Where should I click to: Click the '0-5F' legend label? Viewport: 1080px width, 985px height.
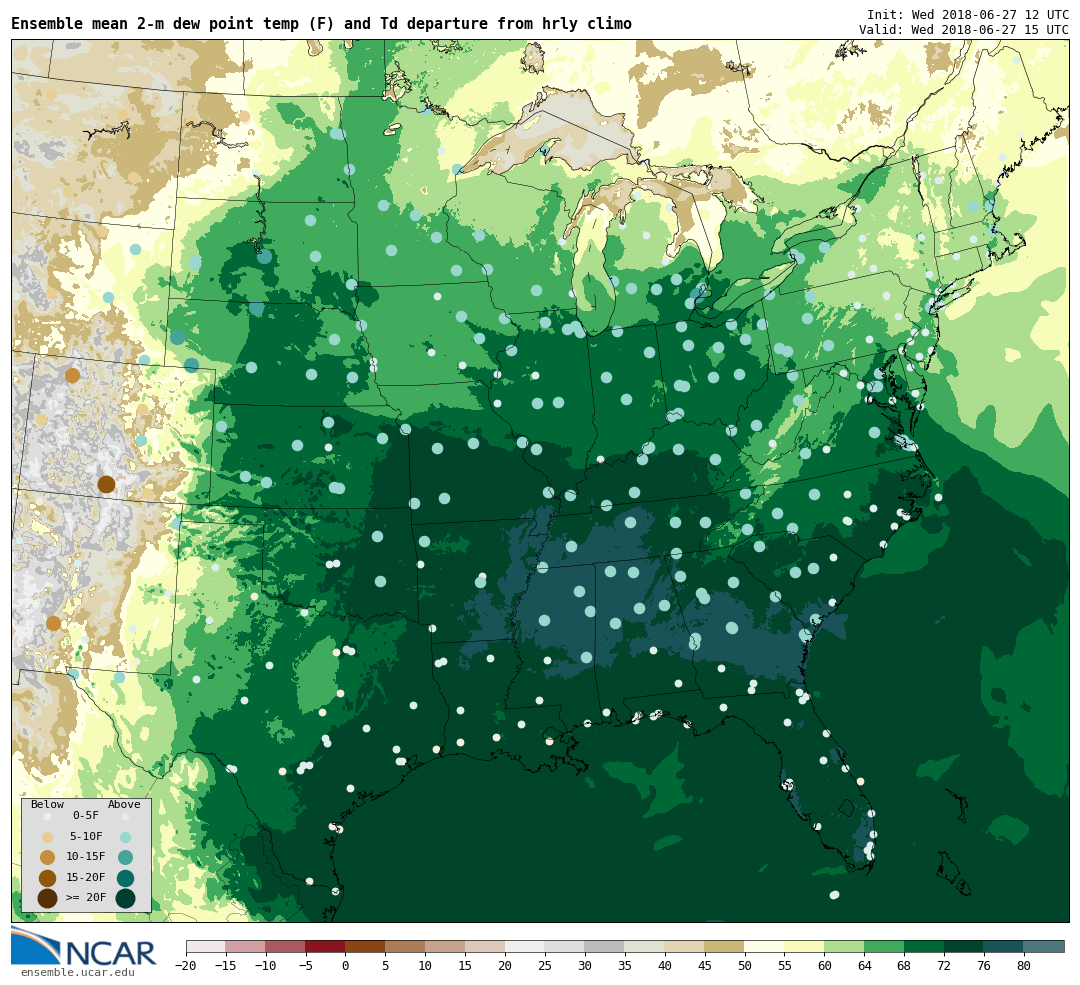tap(86, 816)
